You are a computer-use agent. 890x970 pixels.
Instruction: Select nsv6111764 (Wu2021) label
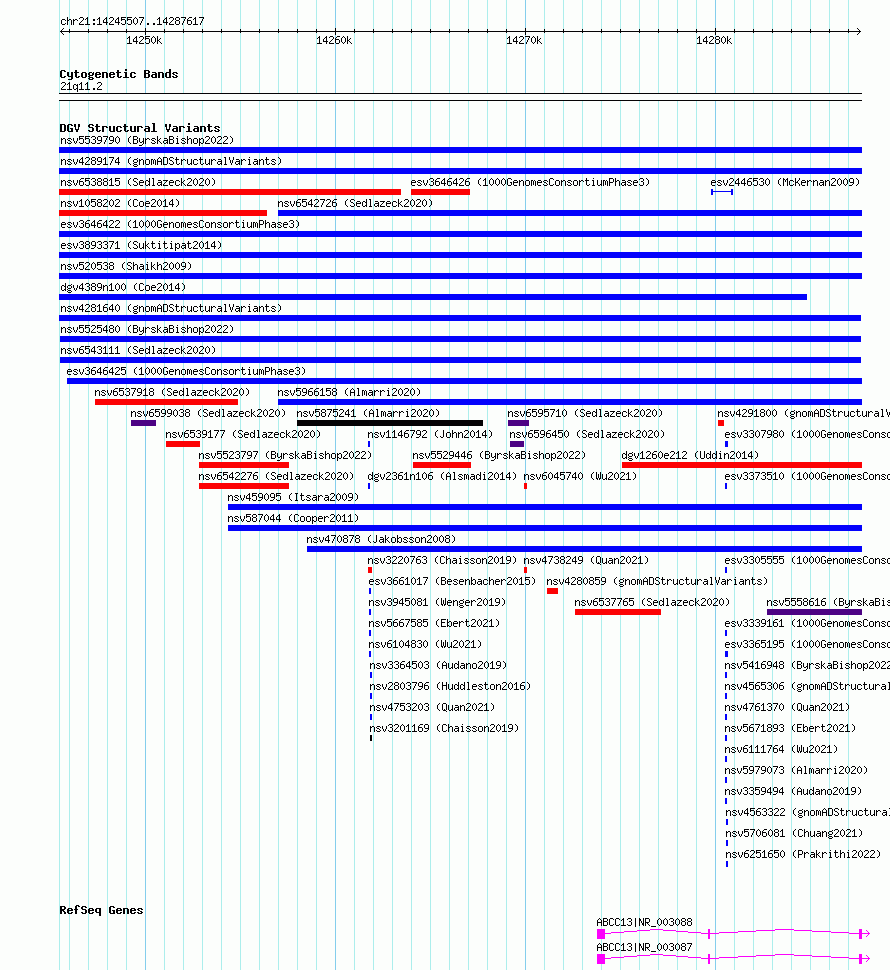pos(781,750)
